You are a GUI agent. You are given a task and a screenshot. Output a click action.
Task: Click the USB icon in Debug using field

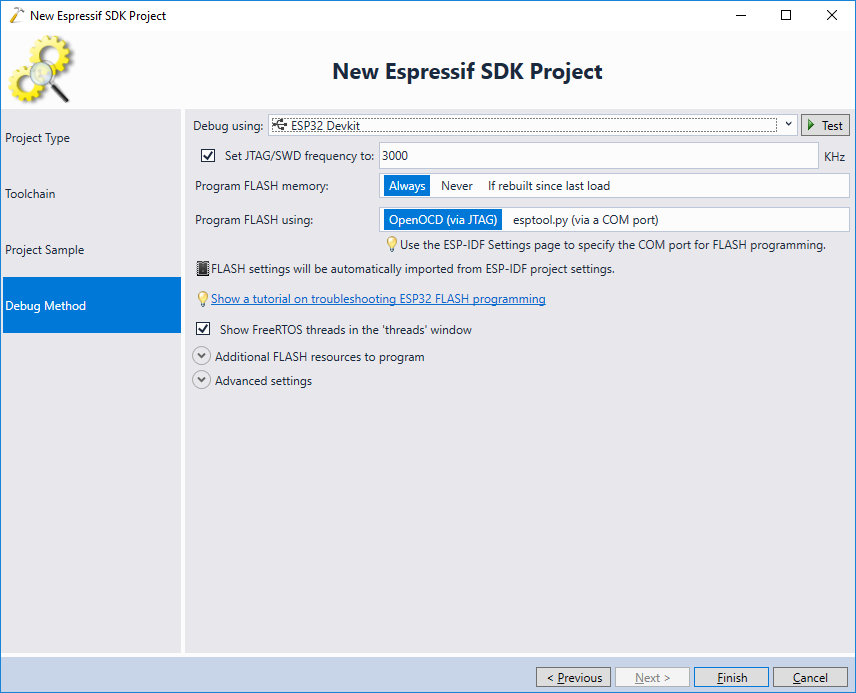280,125
